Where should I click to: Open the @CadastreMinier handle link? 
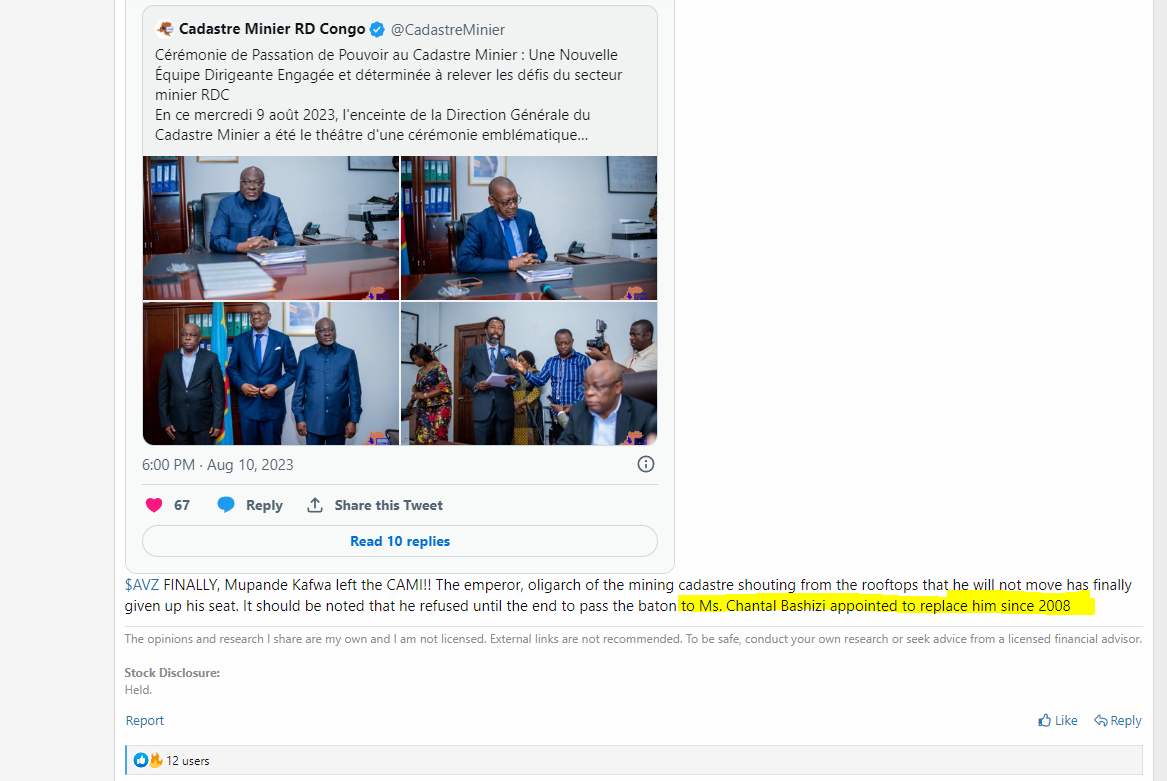(x=448, y=30)
